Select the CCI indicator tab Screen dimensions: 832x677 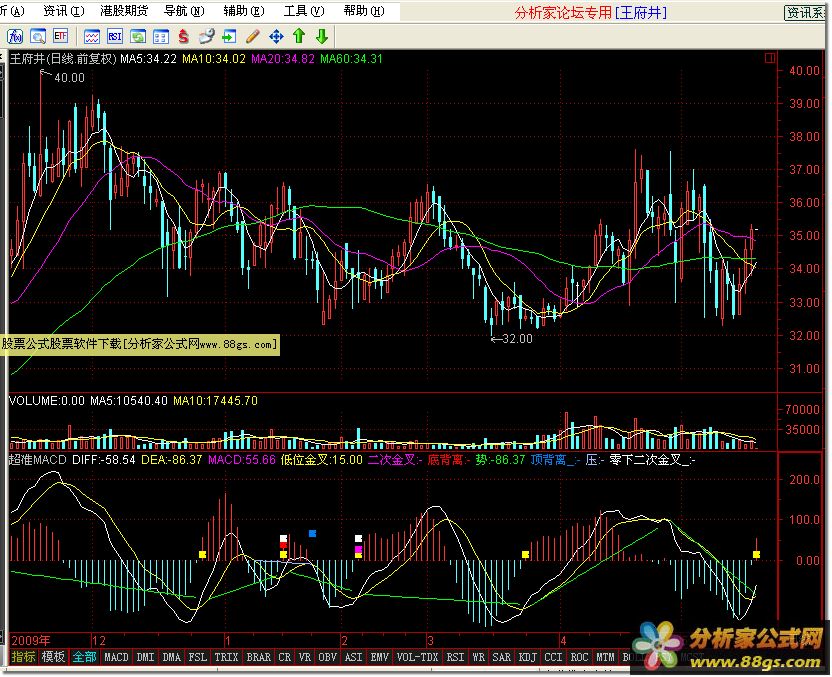click(553, 657)
